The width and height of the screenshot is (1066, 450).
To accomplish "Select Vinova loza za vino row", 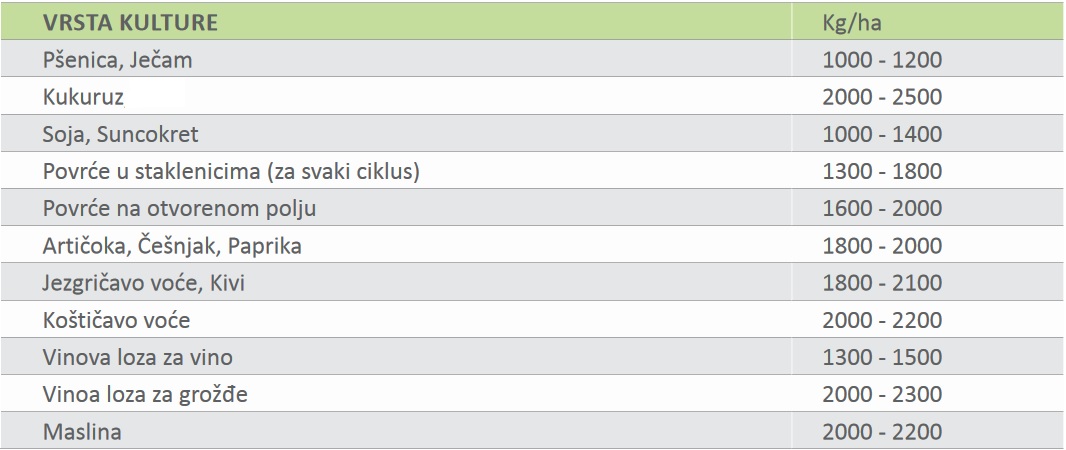I will (x=532, y=356).
